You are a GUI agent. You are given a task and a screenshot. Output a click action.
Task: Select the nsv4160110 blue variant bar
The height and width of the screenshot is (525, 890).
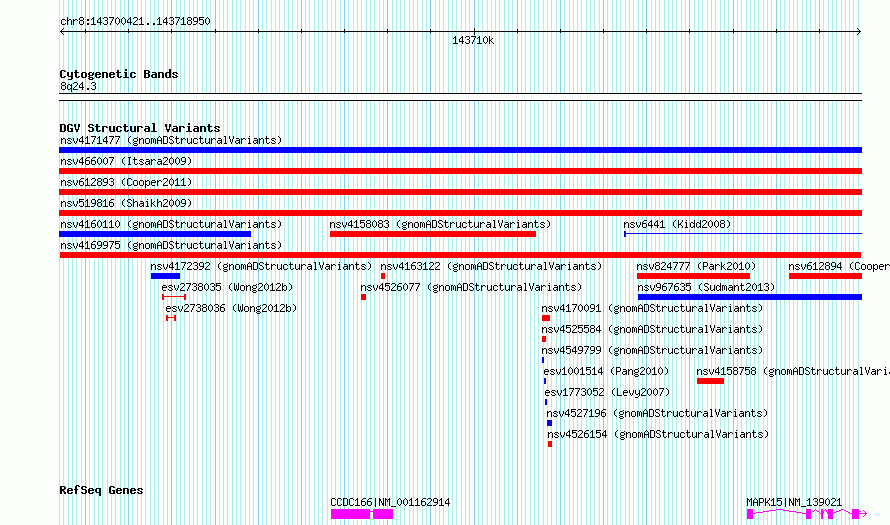tap(155, 234)
